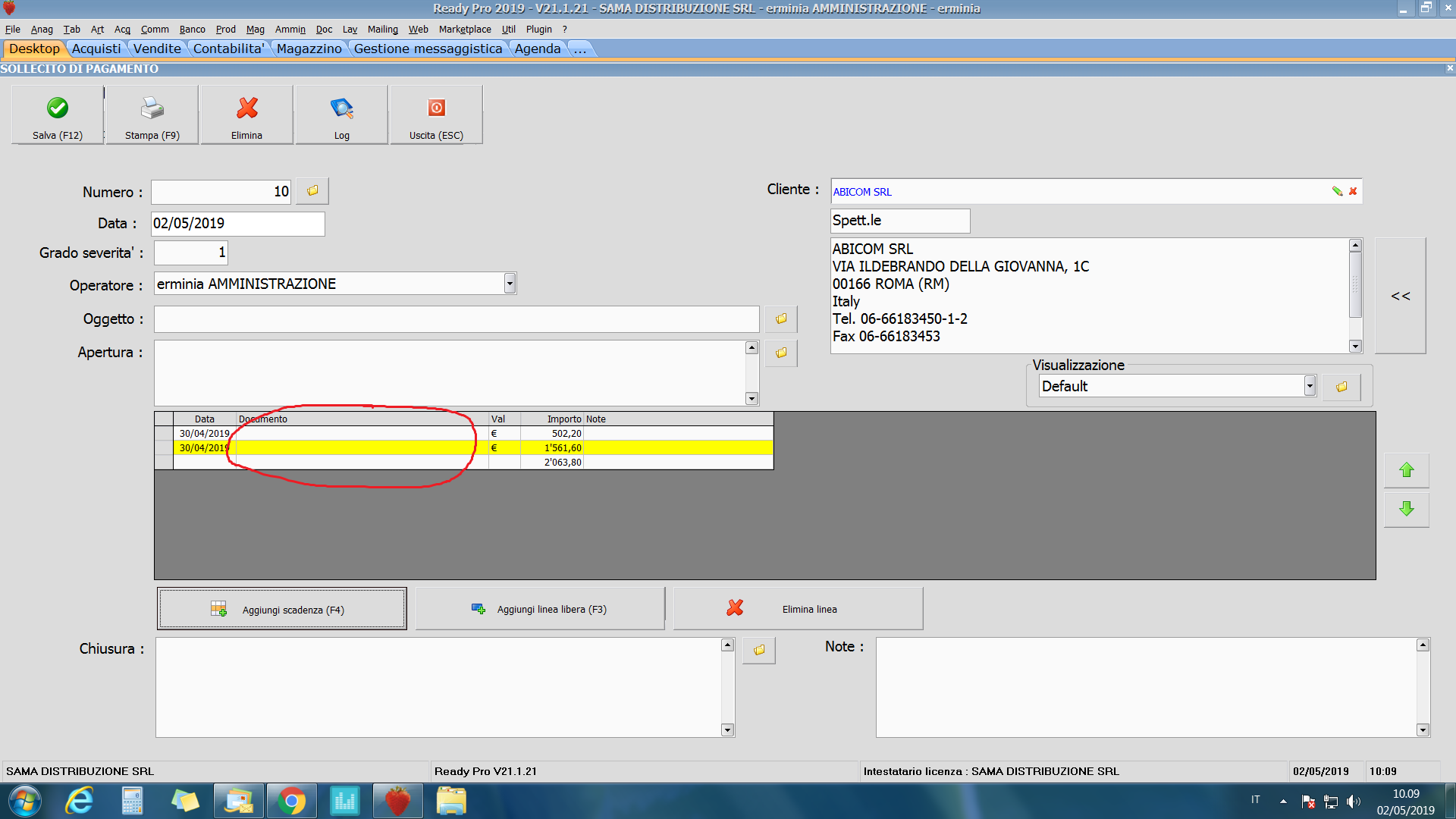
Task: Click the Ready Pro strawberry taskbar icon
Action: (x=398, y=801)
